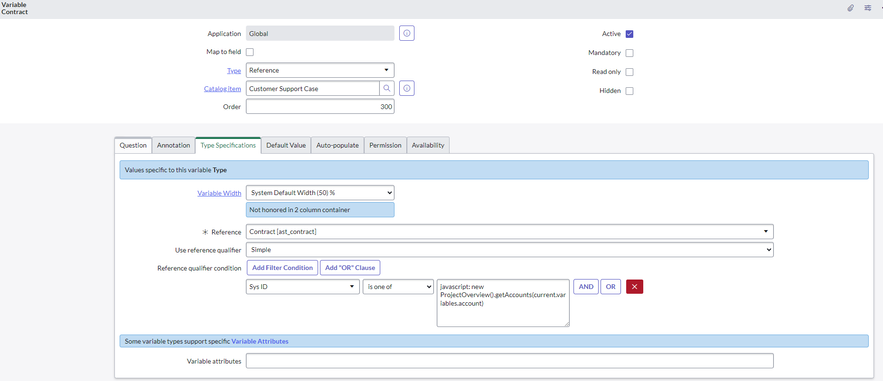Click the info icon beside Catalog item
This screenshot has height=381, width=883.
pyautogui.click(x=407, y=88)
